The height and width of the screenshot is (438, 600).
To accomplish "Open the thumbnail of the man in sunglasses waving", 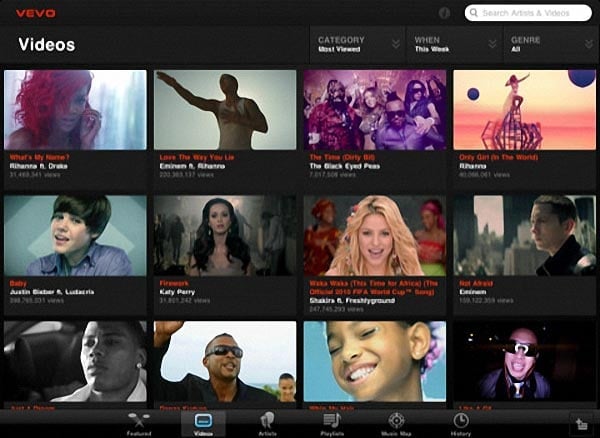I will click(x=225, y=361).
